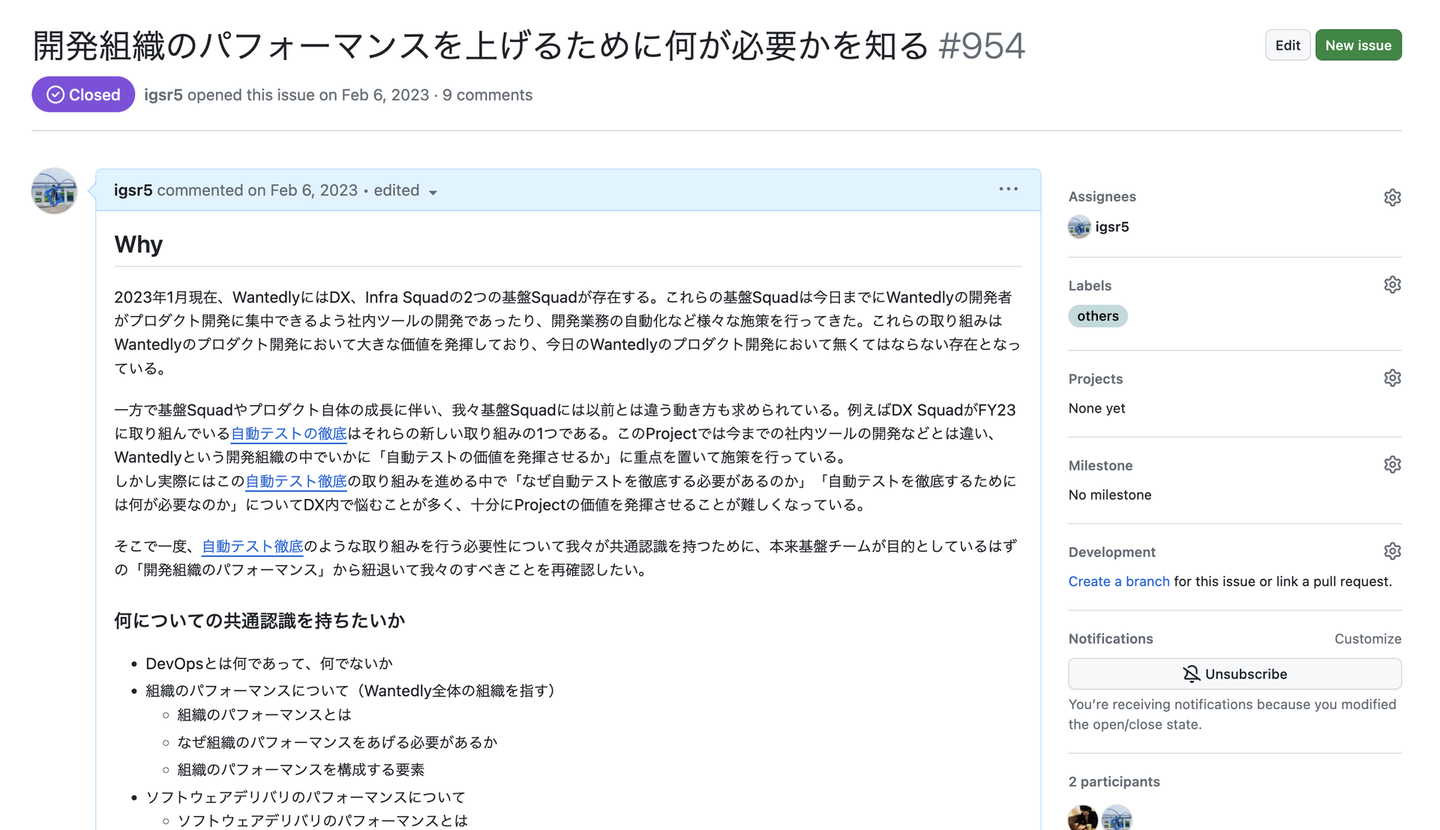Viewport: 1440px width, 830px height.
Task: Click the comment date Feb 6, 2023
Action: coord(313,190)
